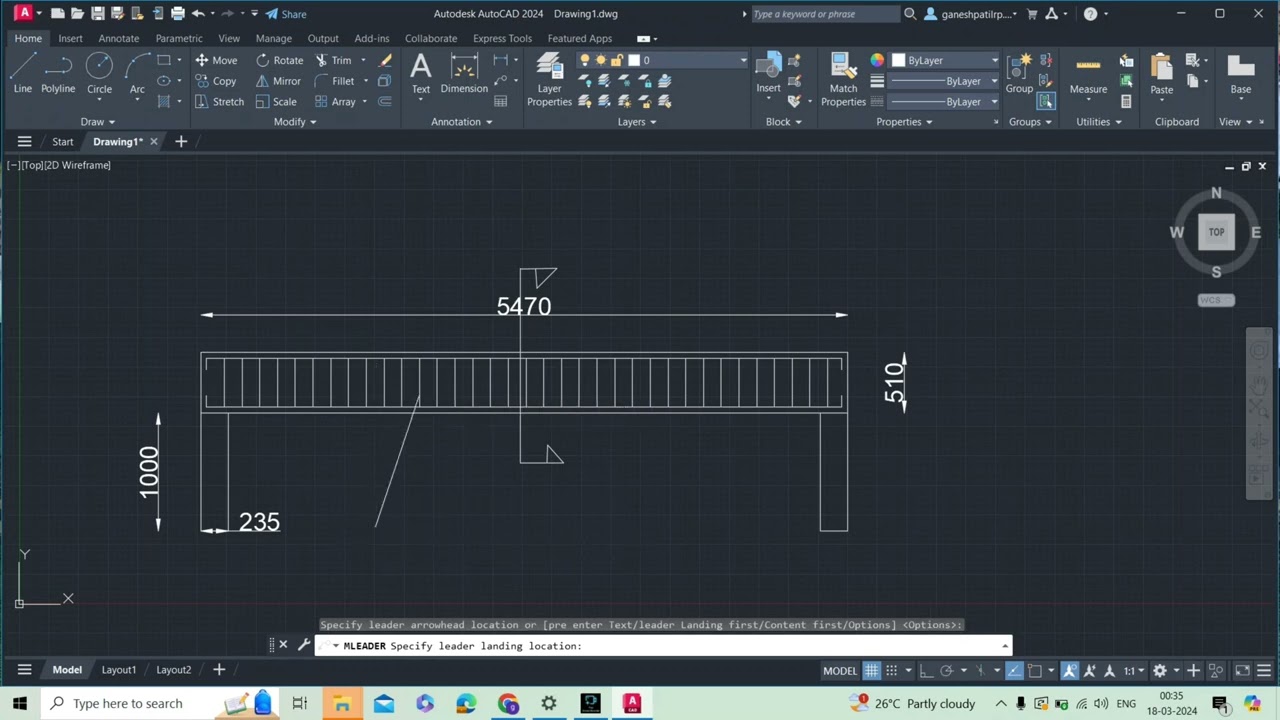The image size is (1280, 720).
Task: Open the Insert ribbon tab
Action: pyautogui.click(x=70, y=38)
